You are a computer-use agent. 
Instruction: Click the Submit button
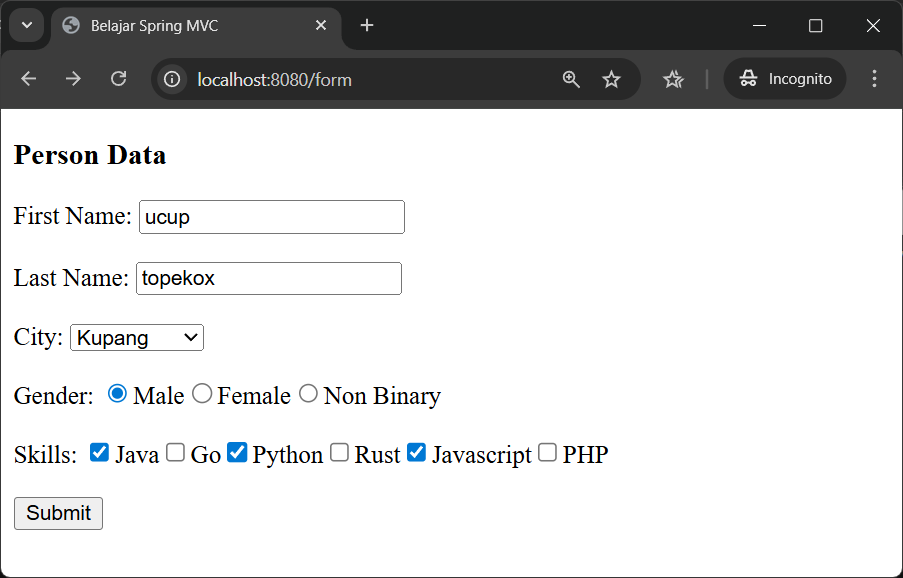tap(57, 513)
